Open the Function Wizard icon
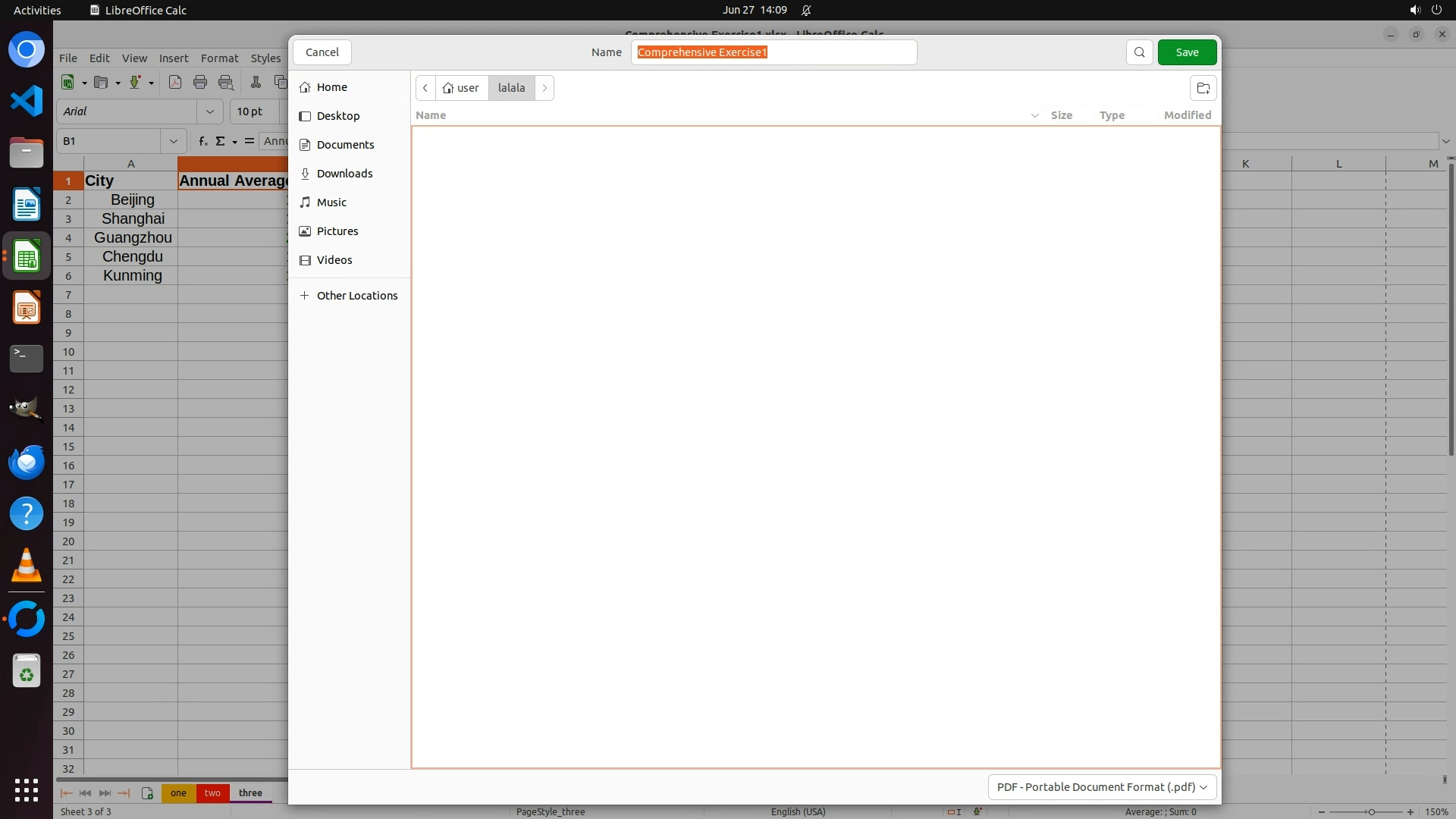Image resolution: width=1456 pixels, height=819 pixels. [202, 141]
